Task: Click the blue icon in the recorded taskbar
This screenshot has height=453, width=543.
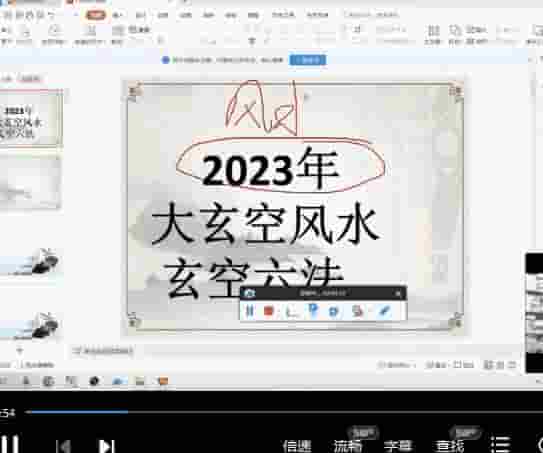Action: click(118, 381)
